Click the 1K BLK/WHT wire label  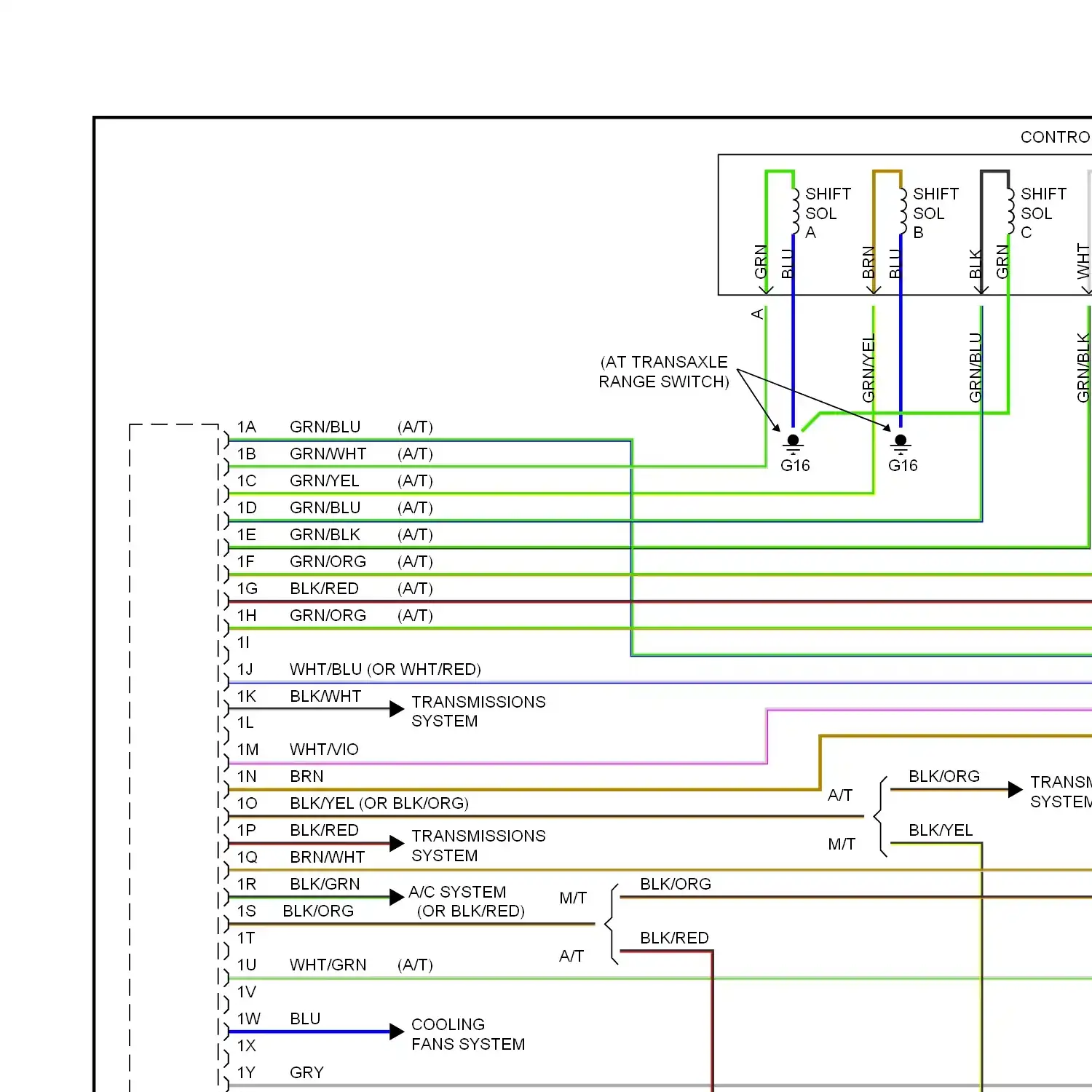coord(325,697)
